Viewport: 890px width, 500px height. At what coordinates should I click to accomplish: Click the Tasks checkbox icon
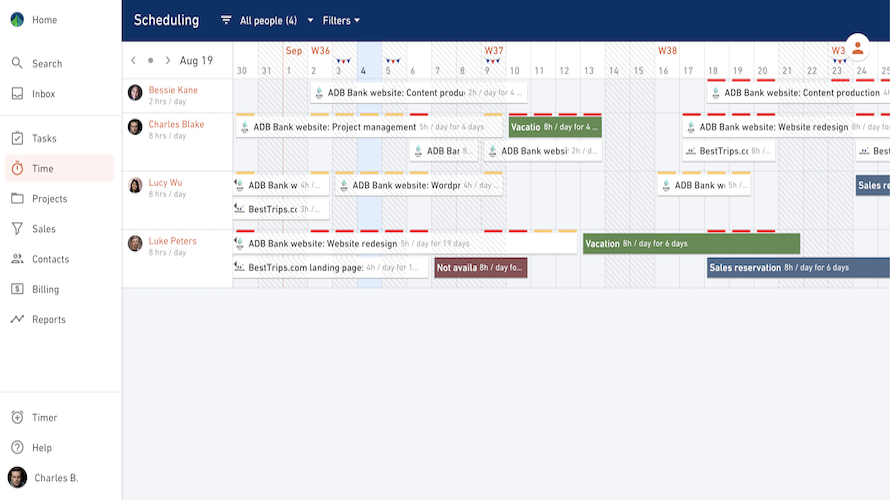[x=18, y=138]
